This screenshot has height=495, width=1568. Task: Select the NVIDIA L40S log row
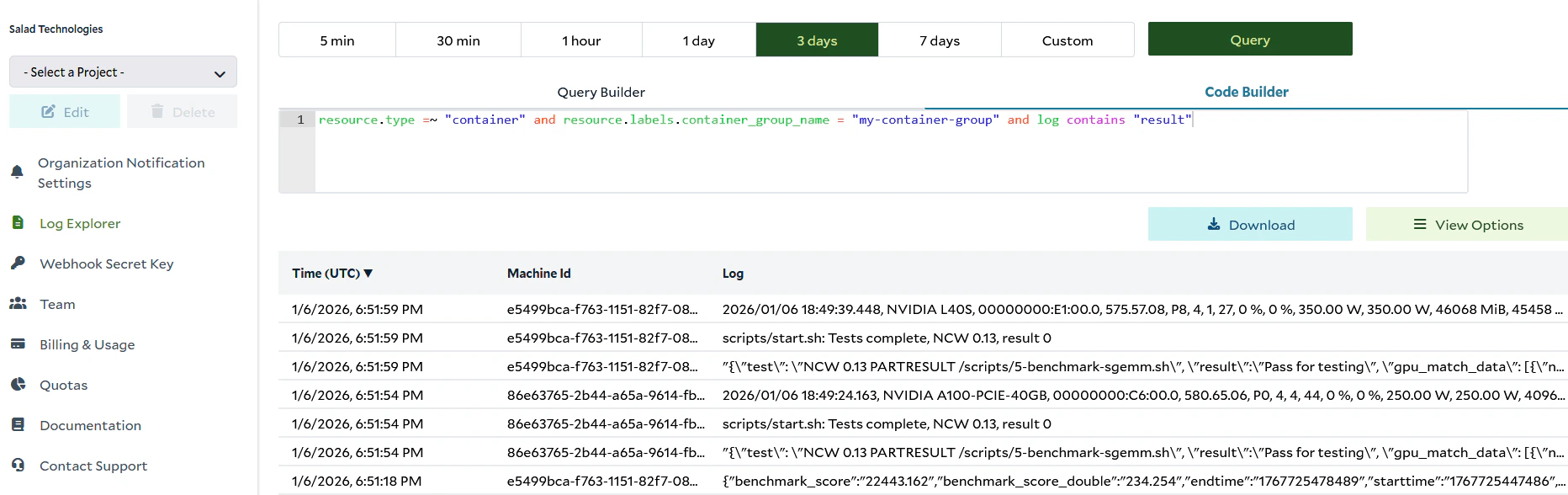coord(923,309)
